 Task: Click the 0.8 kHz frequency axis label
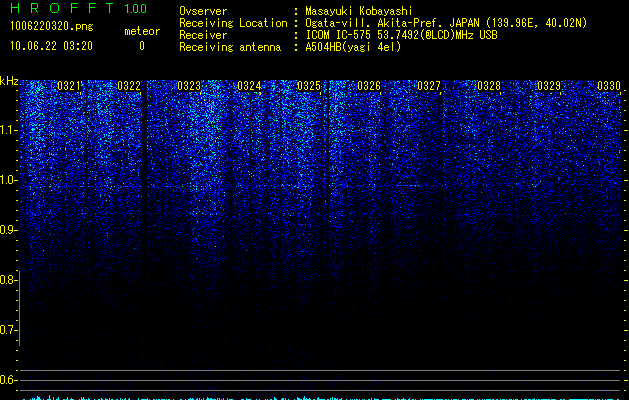click(x=9, y=280)
